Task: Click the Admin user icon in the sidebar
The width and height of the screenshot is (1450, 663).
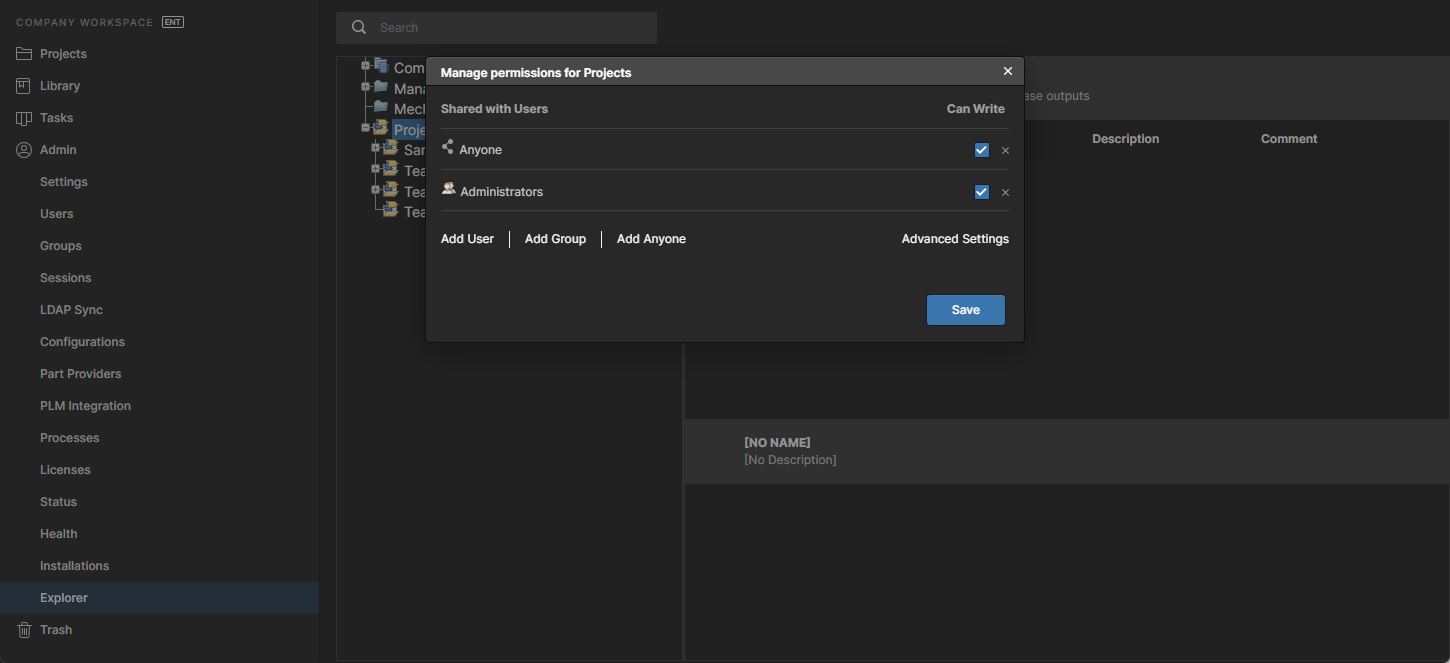Action: [x=24, y=150]
